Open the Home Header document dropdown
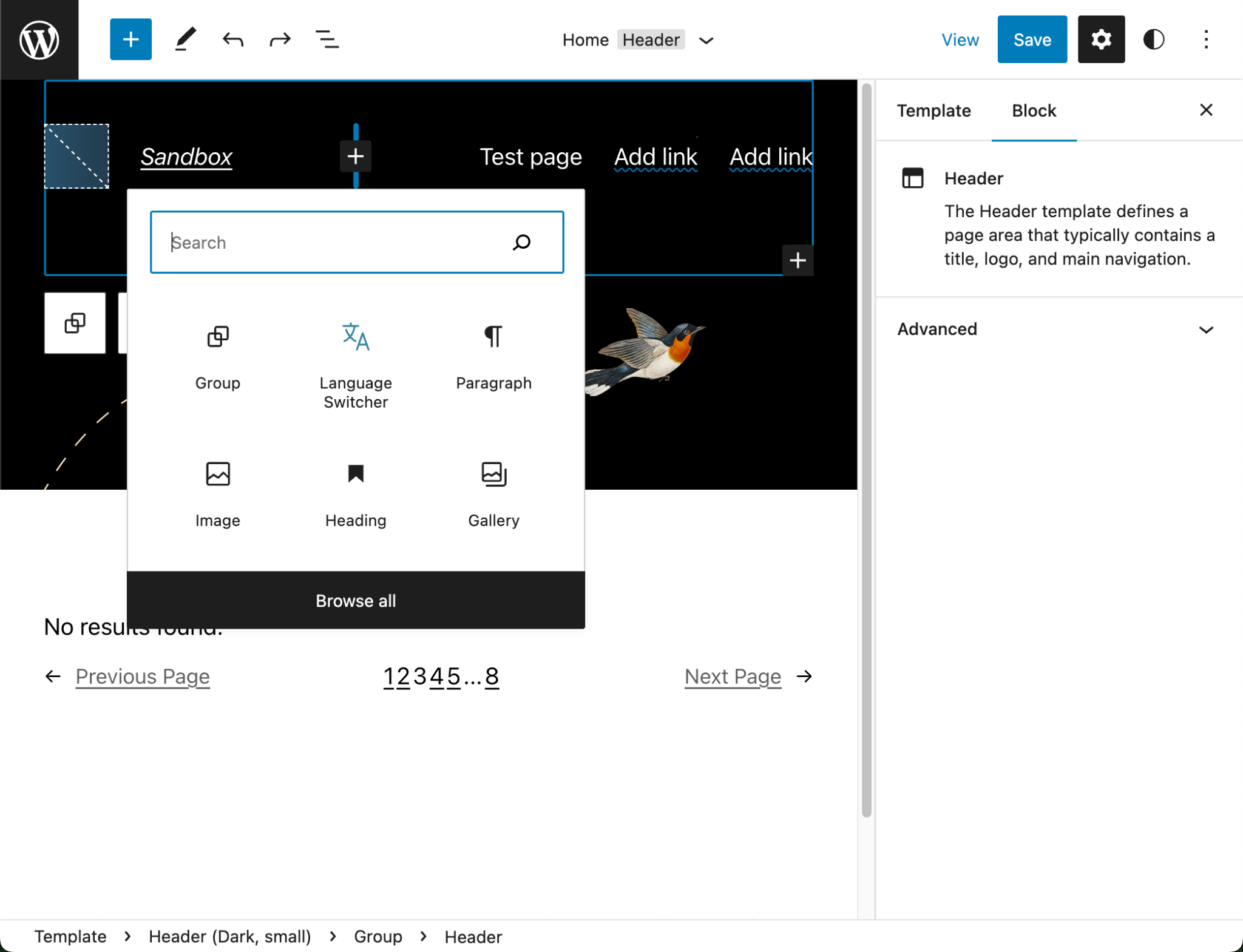Viewport: 1243px width, 952px height. click(706, 40)
